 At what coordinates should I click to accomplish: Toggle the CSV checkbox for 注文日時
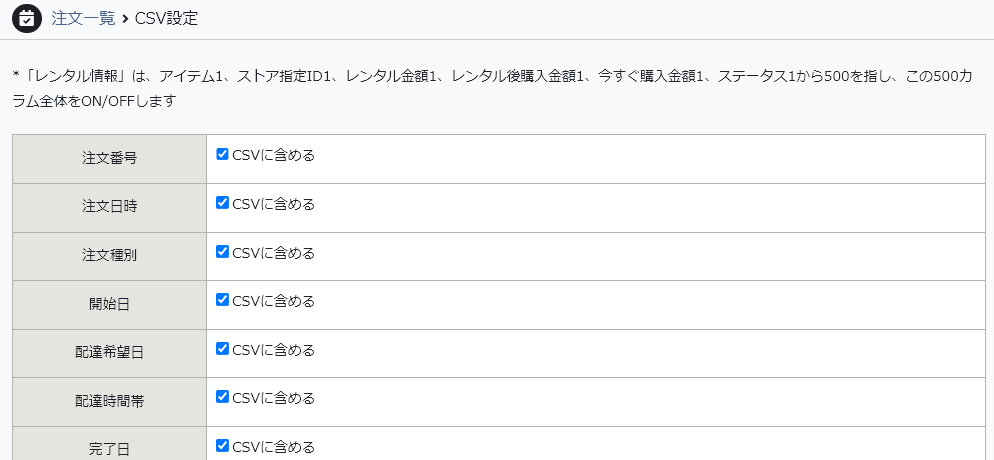pos(222,203)
